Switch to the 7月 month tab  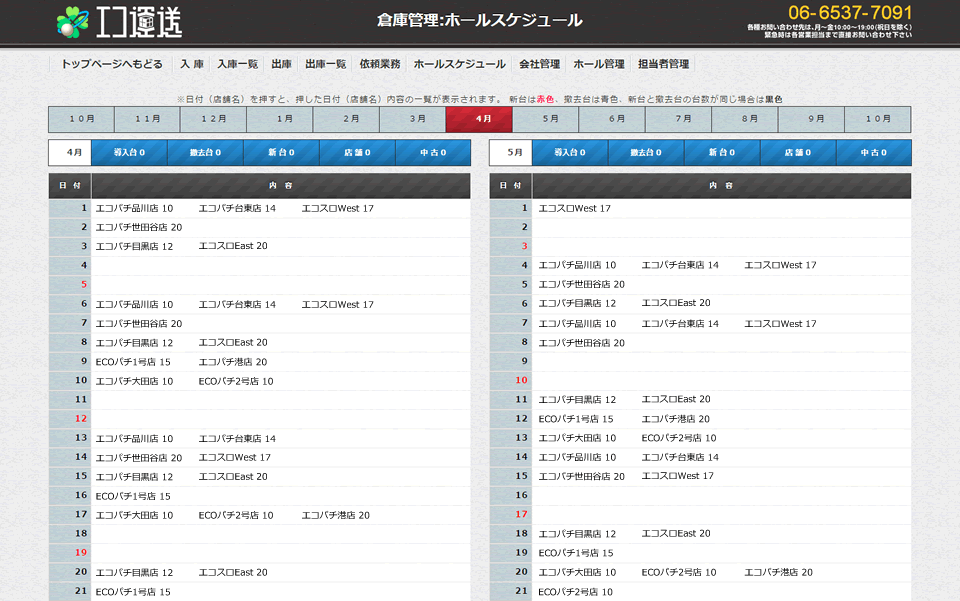click(678, 119)
